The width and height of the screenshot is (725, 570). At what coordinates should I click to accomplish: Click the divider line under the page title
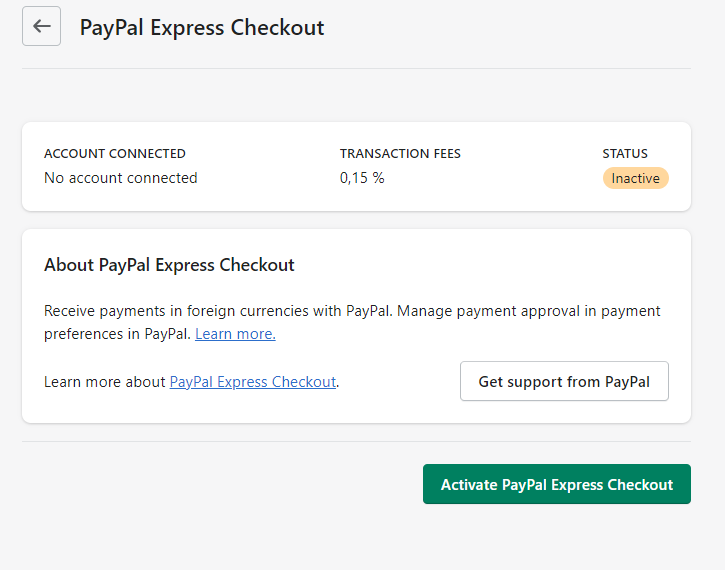coord(356,68)
